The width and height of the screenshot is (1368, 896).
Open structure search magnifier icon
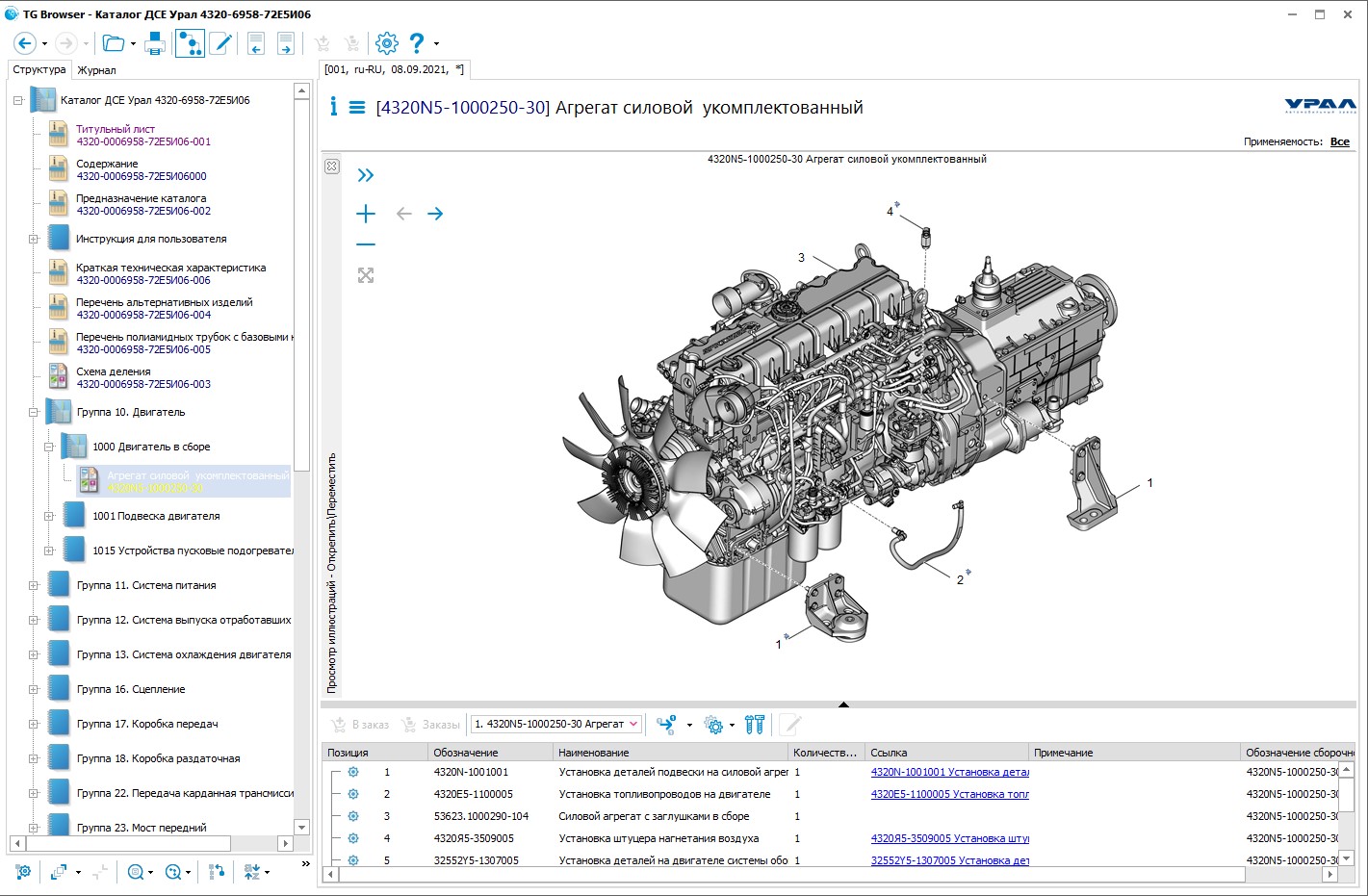tap(173, 872)
